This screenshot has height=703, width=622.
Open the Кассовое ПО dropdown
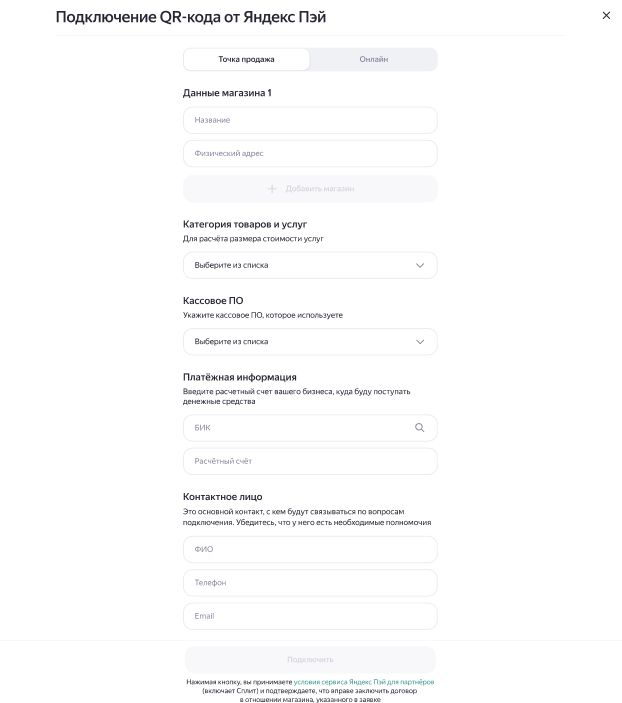pos(300,341)
